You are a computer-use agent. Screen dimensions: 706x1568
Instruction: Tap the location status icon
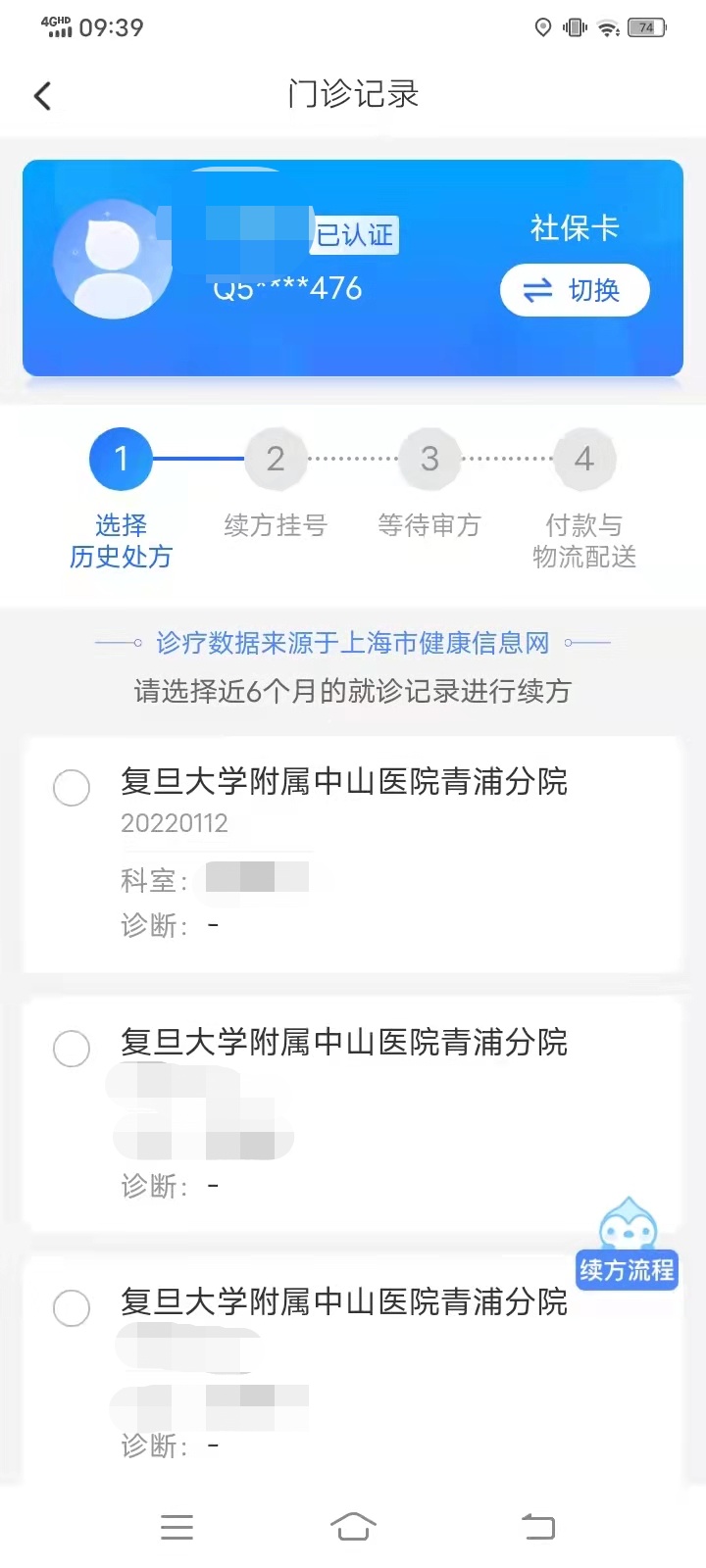click(x=543, y=27)
